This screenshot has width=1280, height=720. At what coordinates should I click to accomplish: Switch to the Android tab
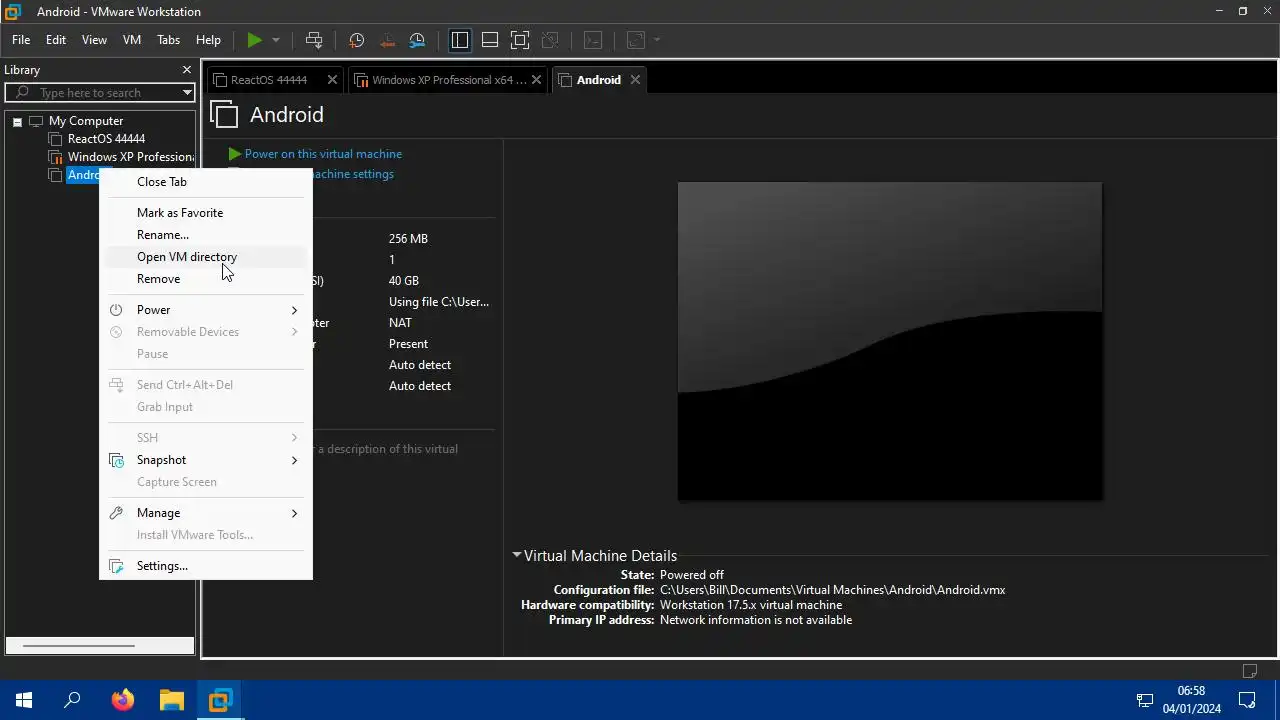(x=599, y=80)
